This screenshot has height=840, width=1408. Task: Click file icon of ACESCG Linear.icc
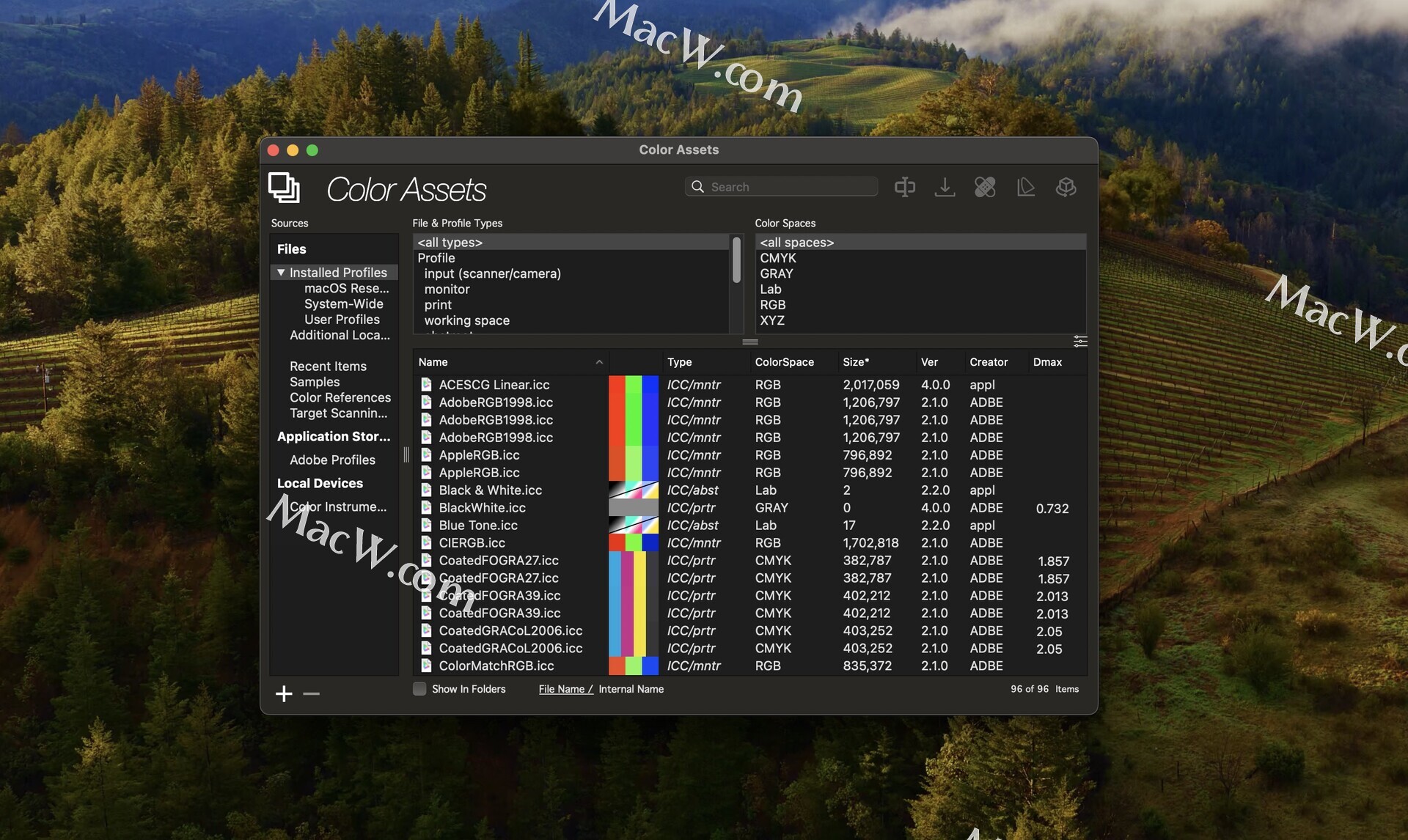(x=426, y=384)
